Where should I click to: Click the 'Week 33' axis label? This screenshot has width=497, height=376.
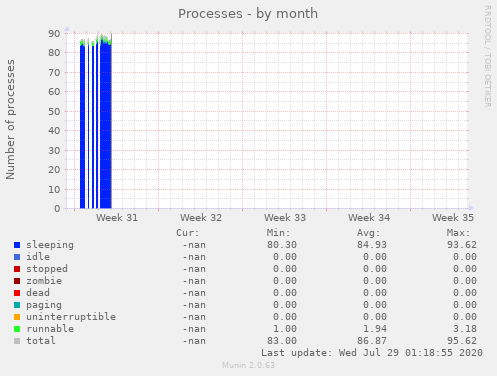pos(285,218)
